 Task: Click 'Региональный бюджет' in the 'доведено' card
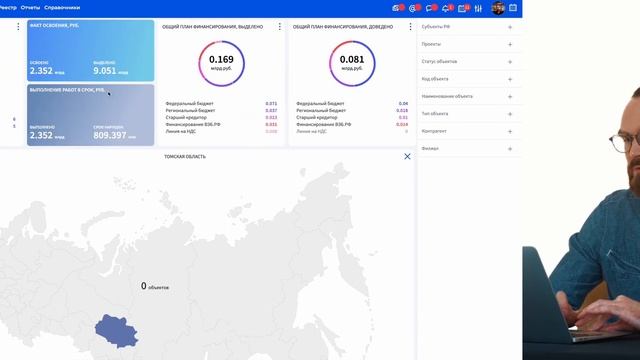click(321, 111)
